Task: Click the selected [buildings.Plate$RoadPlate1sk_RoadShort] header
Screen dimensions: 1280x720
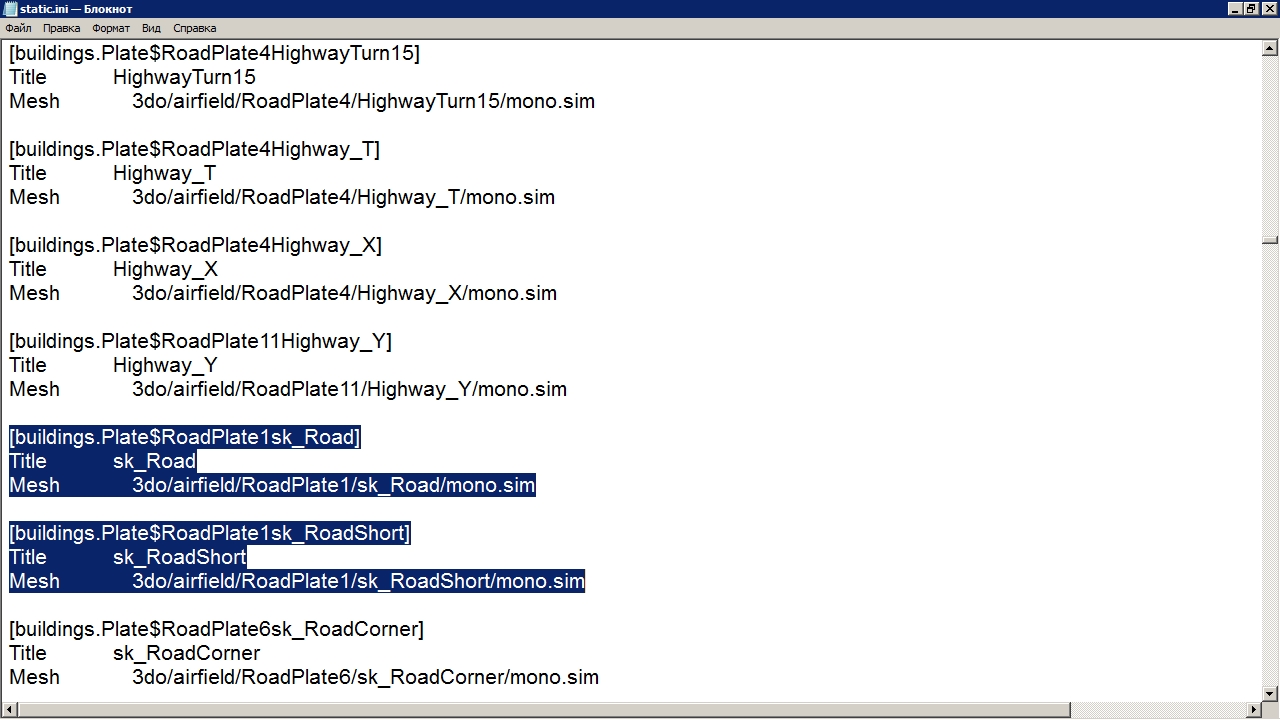Action: tap(210, 533)
